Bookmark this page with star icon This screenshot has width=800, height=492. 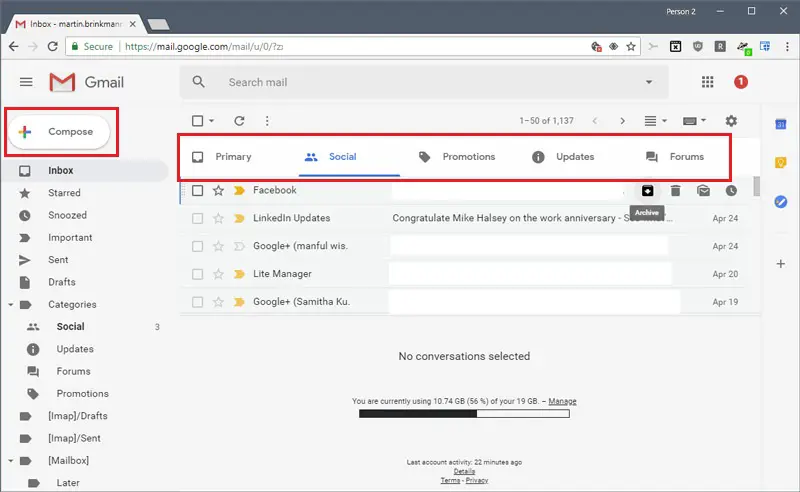tap(631, 46)
